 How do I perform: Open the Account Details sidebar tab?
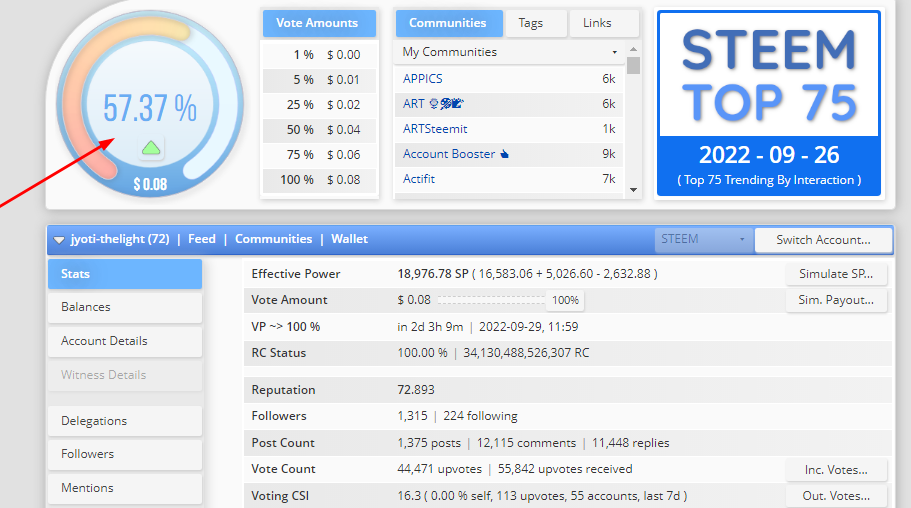click(x=125, y=341)
